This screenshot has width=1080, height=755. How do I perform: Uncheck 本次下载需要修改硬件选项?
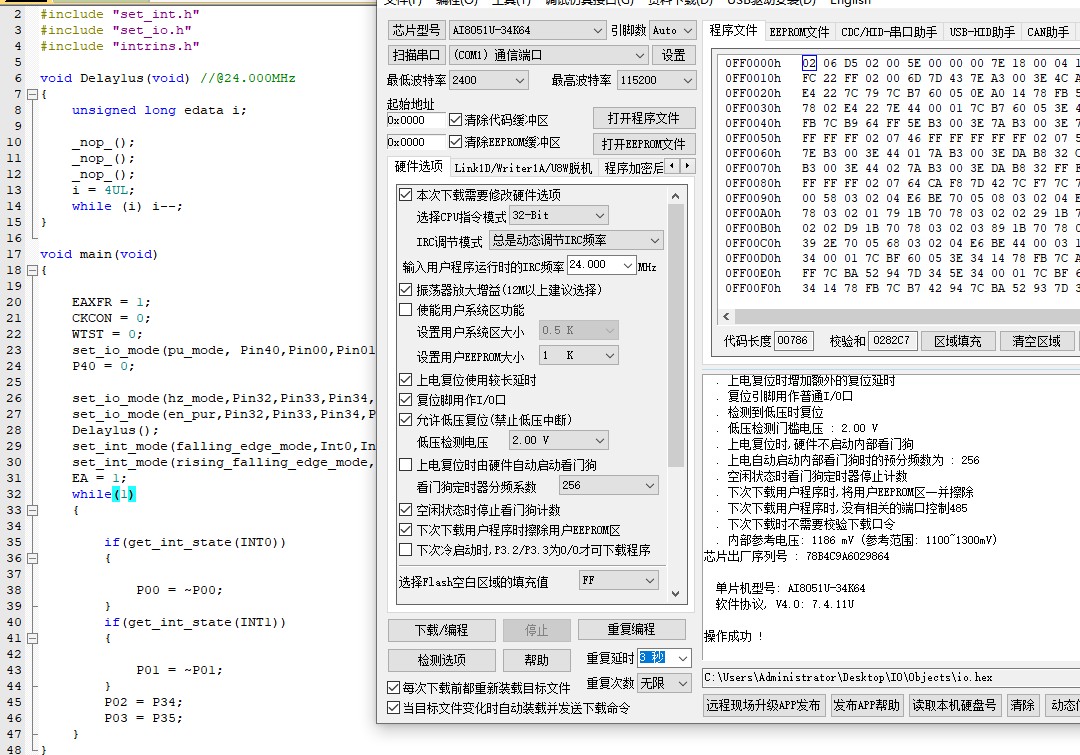coord(406,195)
